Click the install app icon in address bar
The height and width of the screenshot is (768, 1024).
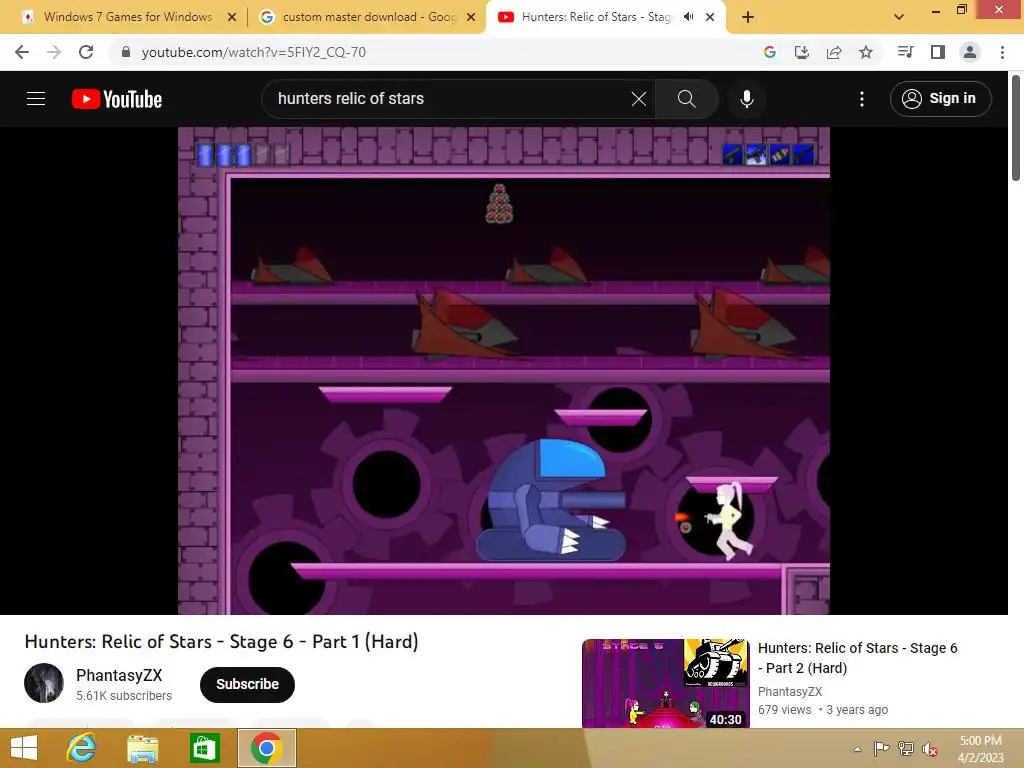pos(802,52)
